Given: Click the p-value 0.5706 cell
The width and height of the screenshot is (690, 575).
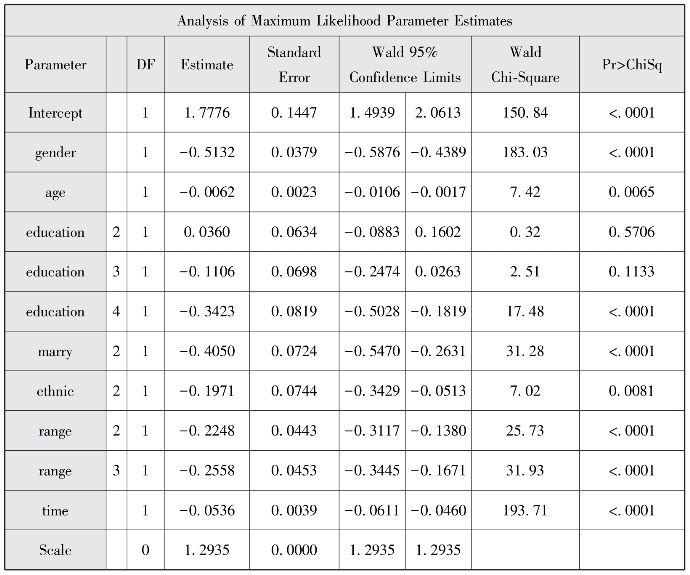Looking at the screenshot, I should 632,232.
